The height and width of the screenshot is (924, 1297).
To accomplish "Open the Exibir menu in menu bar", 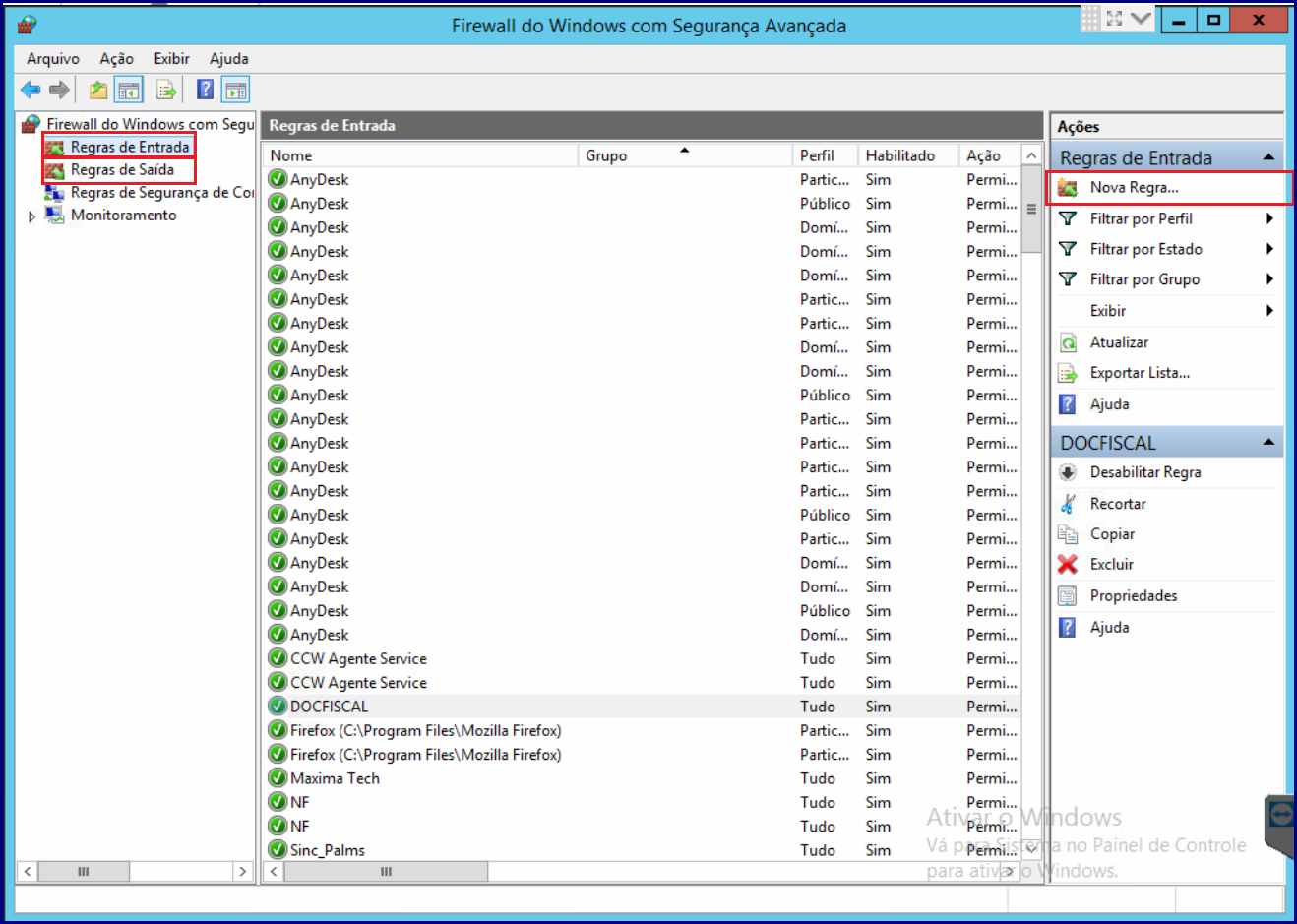I will (x=171, y=59).
